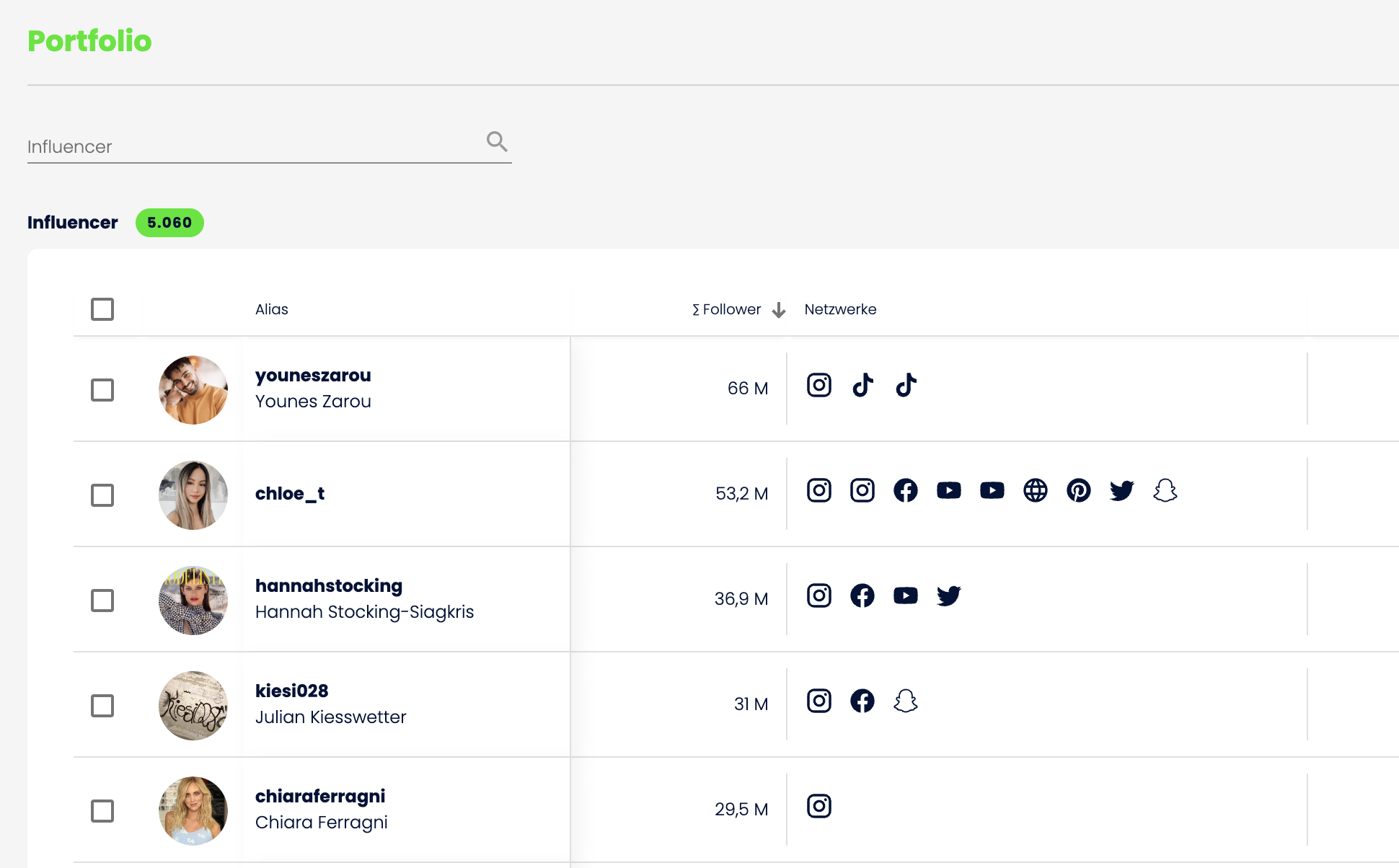Open hannahstocking's Twitter icon
Image resolution: width=1399 pixels, height=868 pixels.
tap(948, 596)
